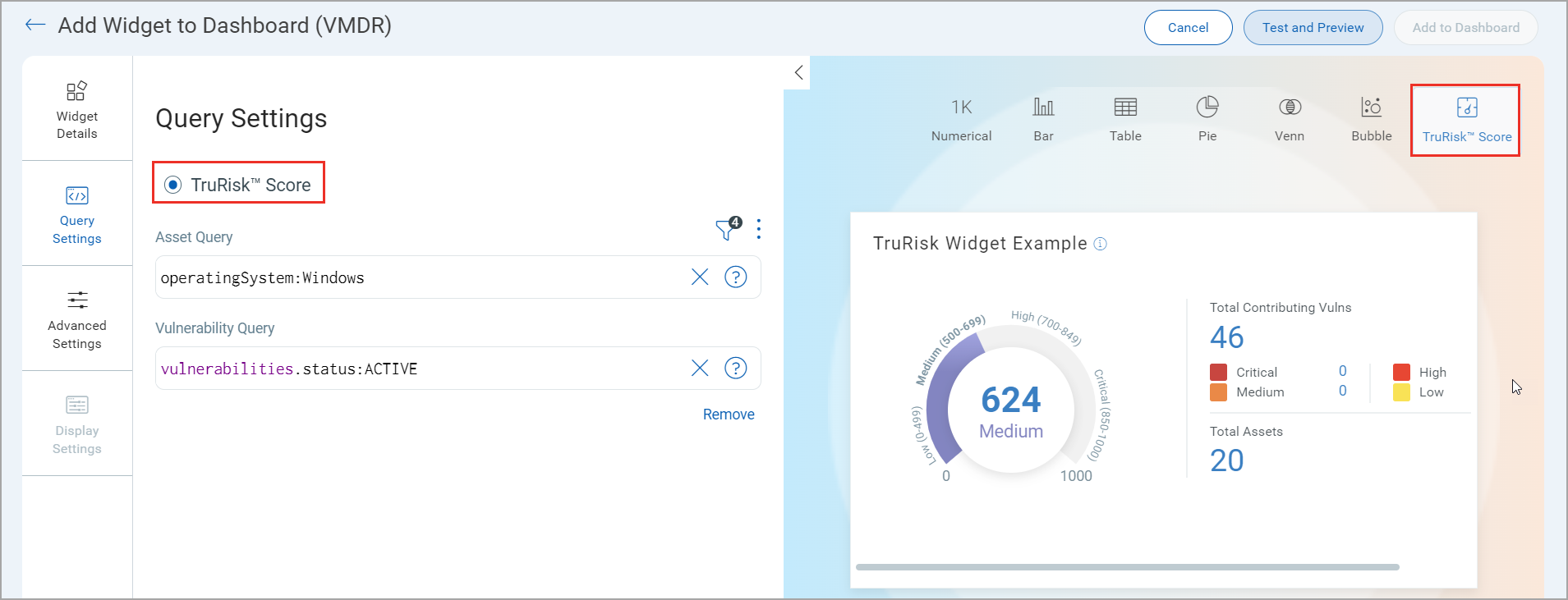The width and height of the screenshot is (1568, 600).
Task: Open the three-dot query options menu
Action: (759, 229)
